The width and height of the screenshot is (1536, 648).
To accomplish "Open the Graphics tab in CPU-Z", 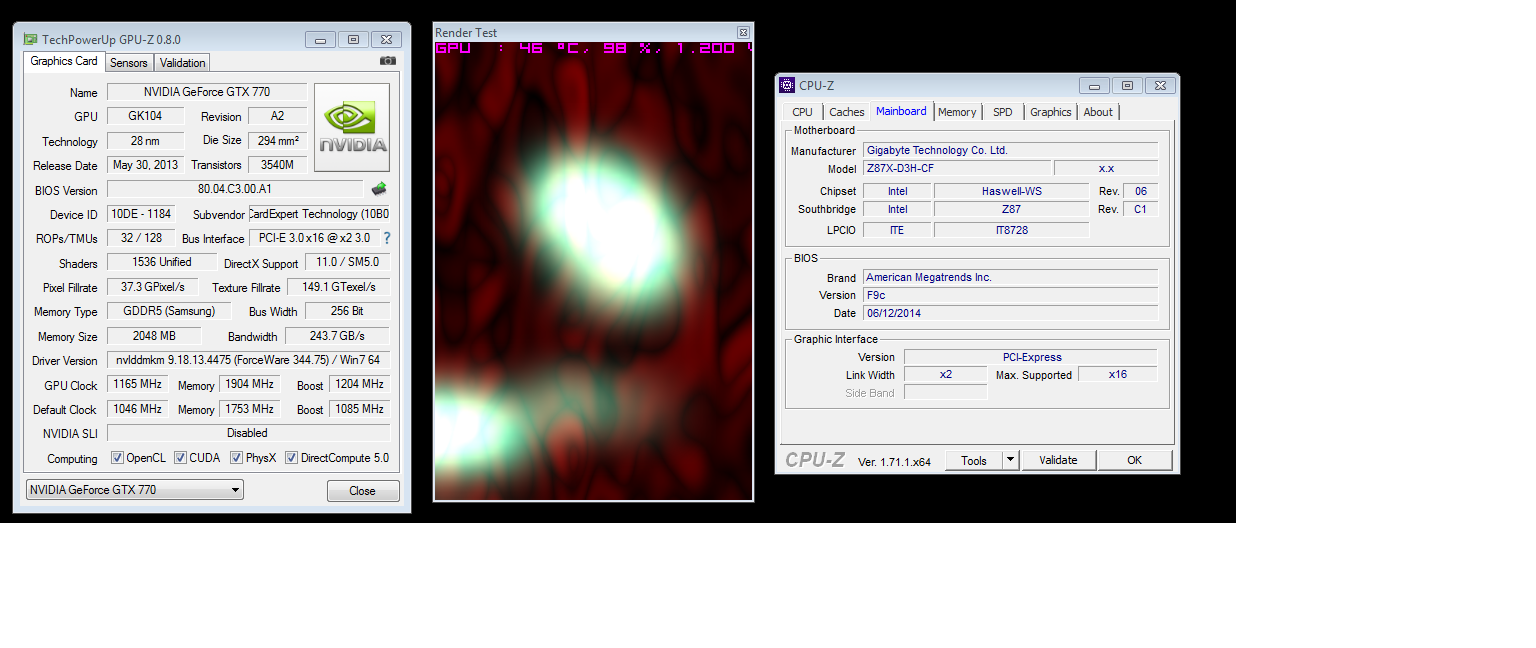I will coord(1051,112).
